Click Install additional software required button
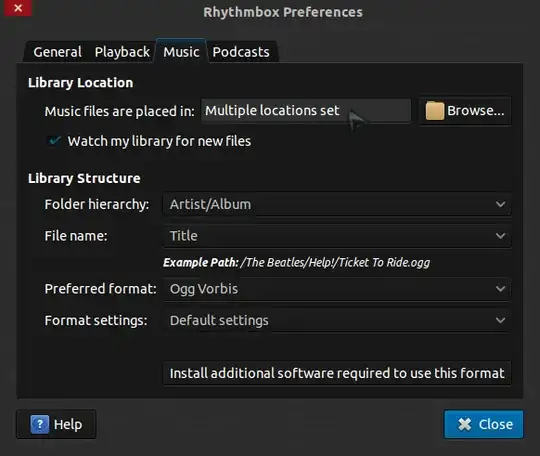Image resolution: width=540 pixels, height=456 pixels. 337,373
